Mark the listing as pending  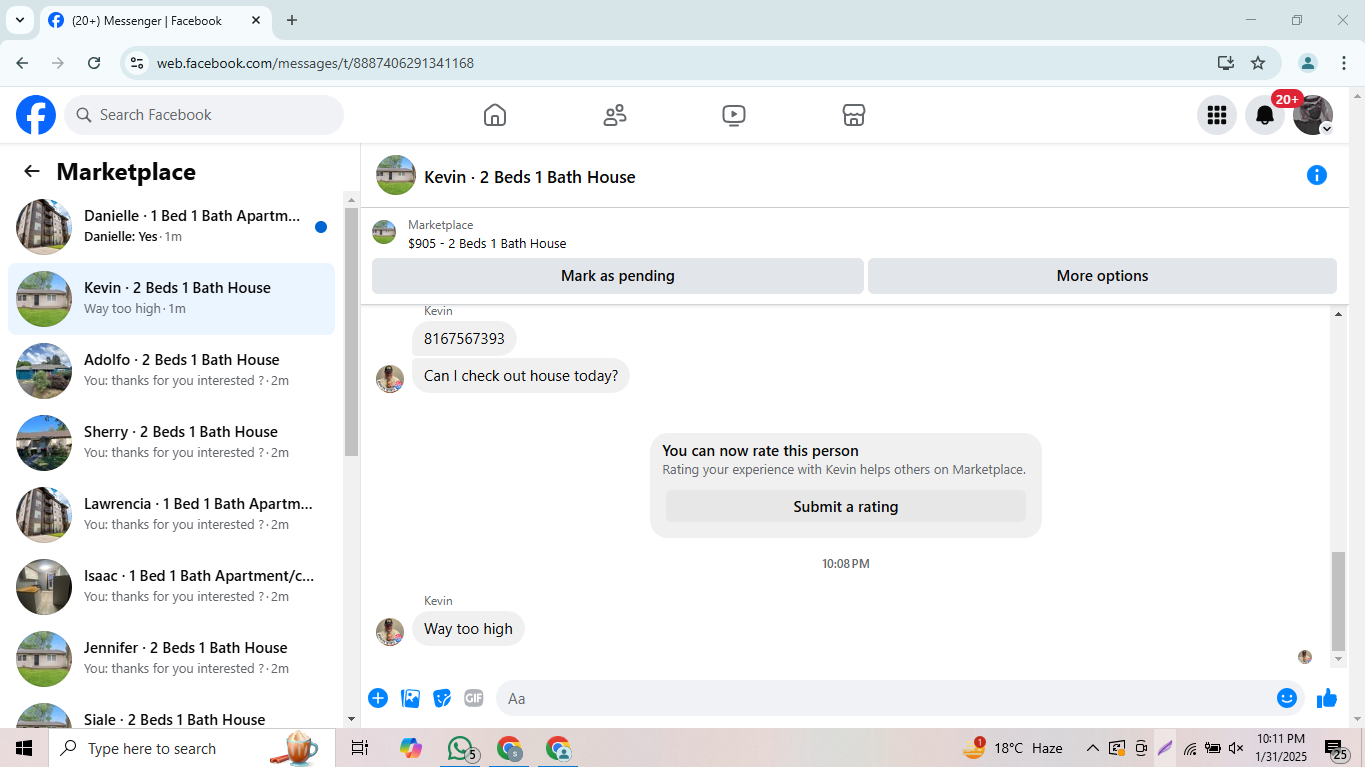click(x=618, y=276)
